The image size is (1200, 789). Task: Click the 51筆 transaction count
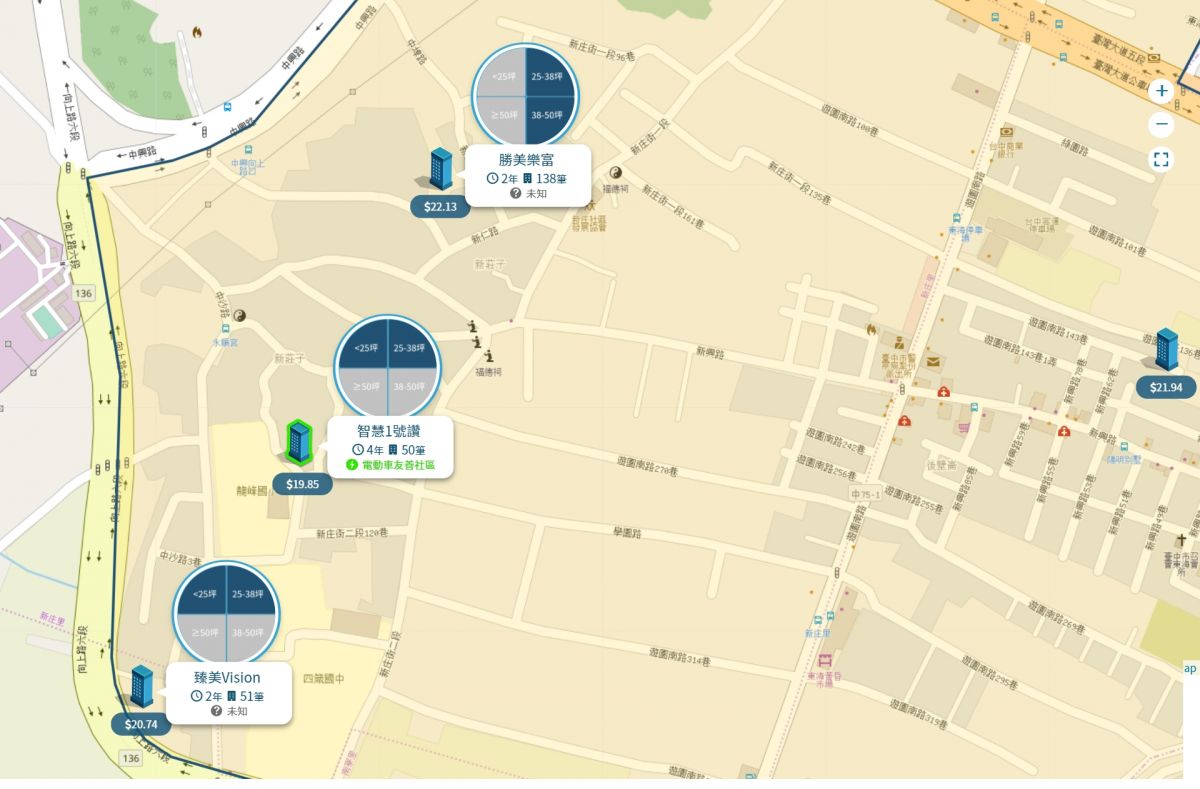pyautogui.click(x=251, y=696)
